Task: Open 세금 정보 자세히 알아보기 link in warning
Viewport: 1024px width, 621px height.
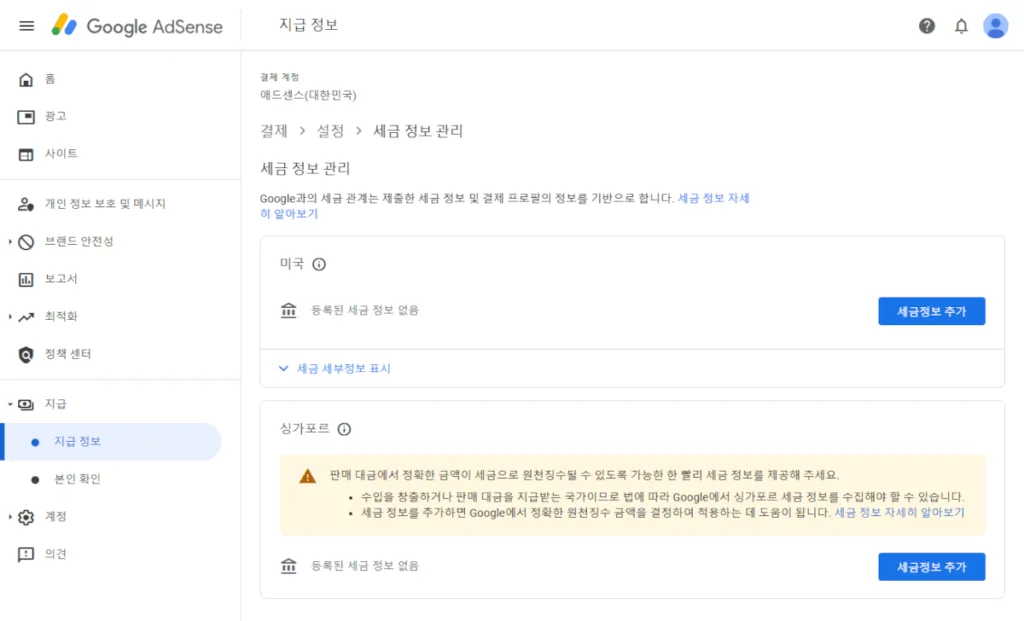Action: tap(899, 512)
